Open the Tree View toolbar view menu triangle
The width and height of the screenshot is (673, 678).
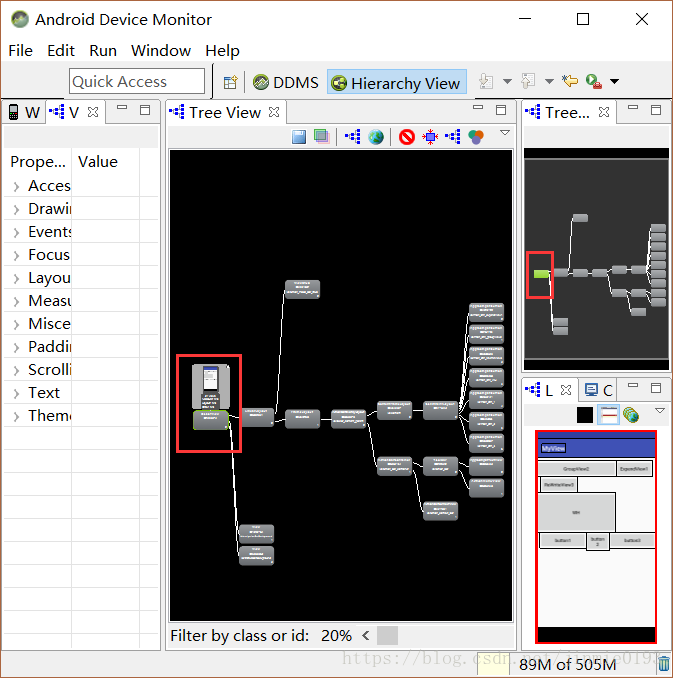tap(505, 133)
